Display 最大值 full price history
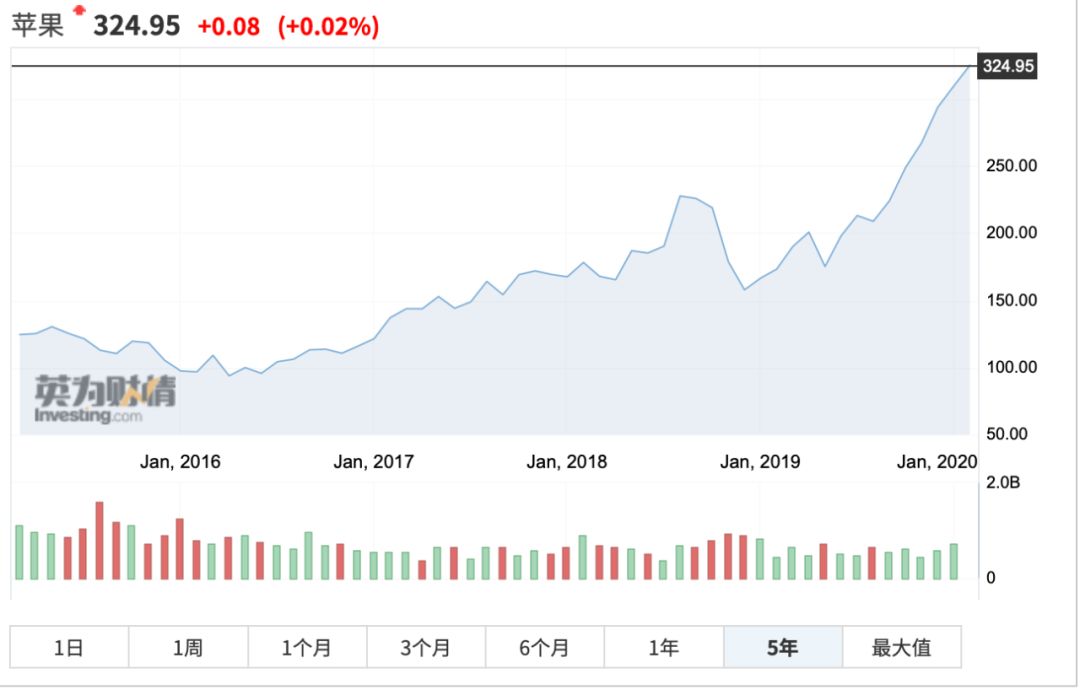1080x690 pixels. point(901,647)
